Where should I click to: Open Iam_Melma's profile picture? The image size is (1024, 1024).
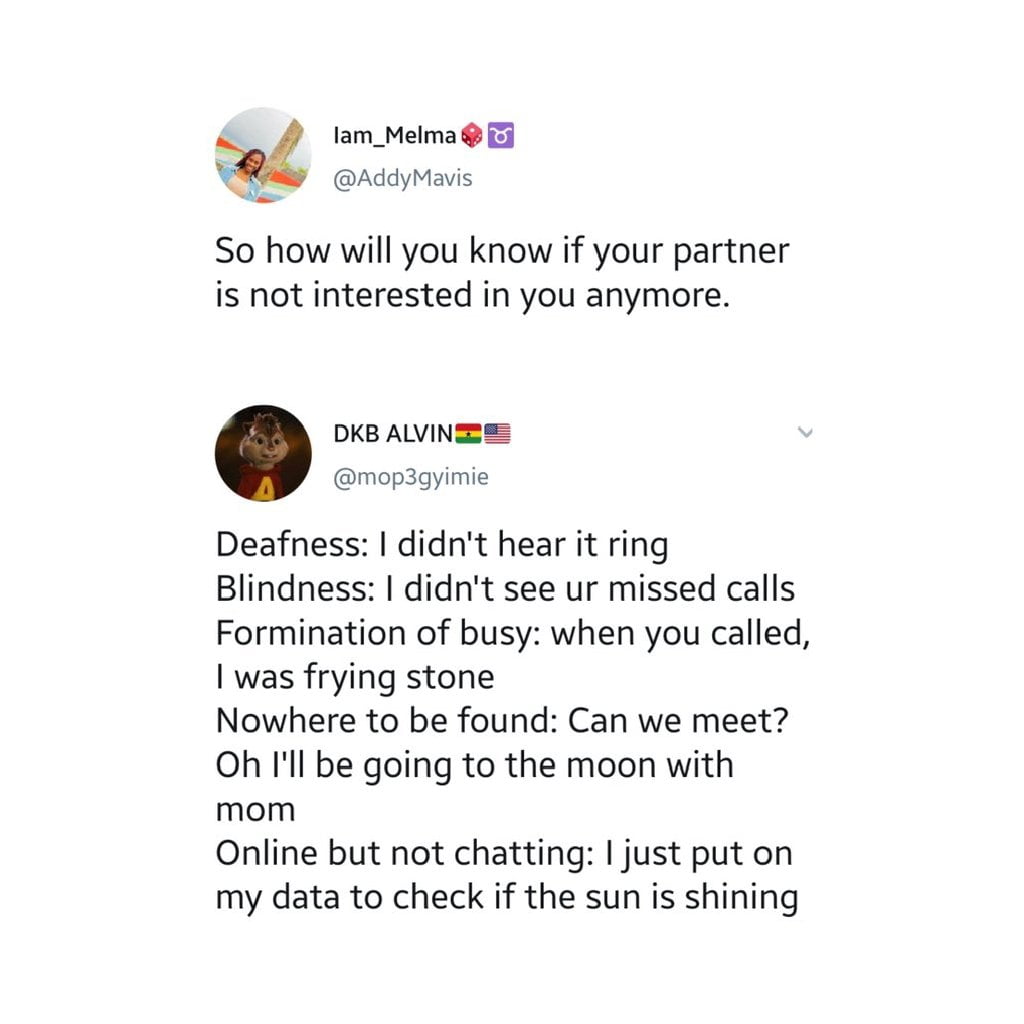click(x=263, y=155)
